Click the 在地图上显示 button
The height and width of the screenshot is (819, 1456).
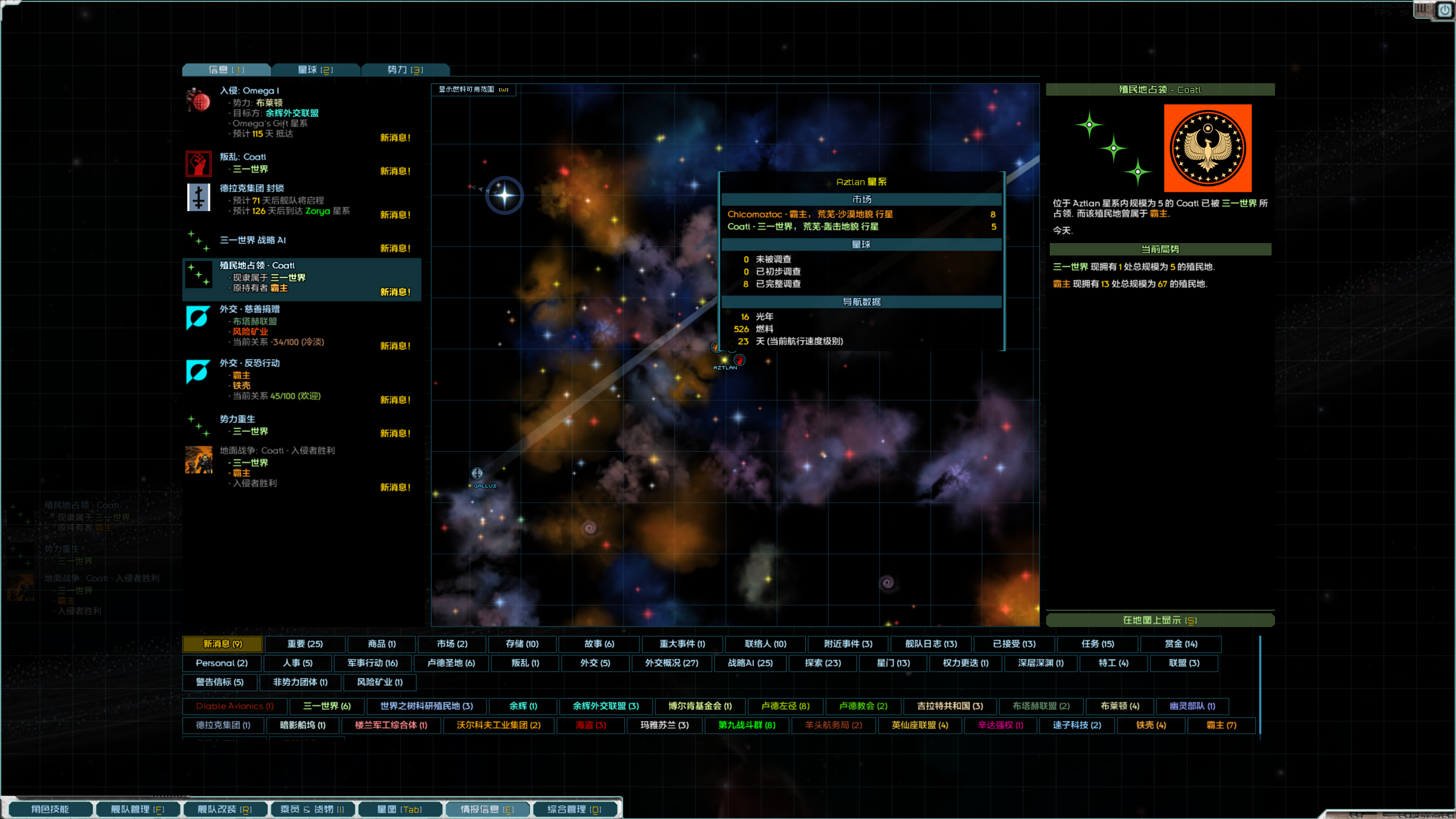point(1160,620)
